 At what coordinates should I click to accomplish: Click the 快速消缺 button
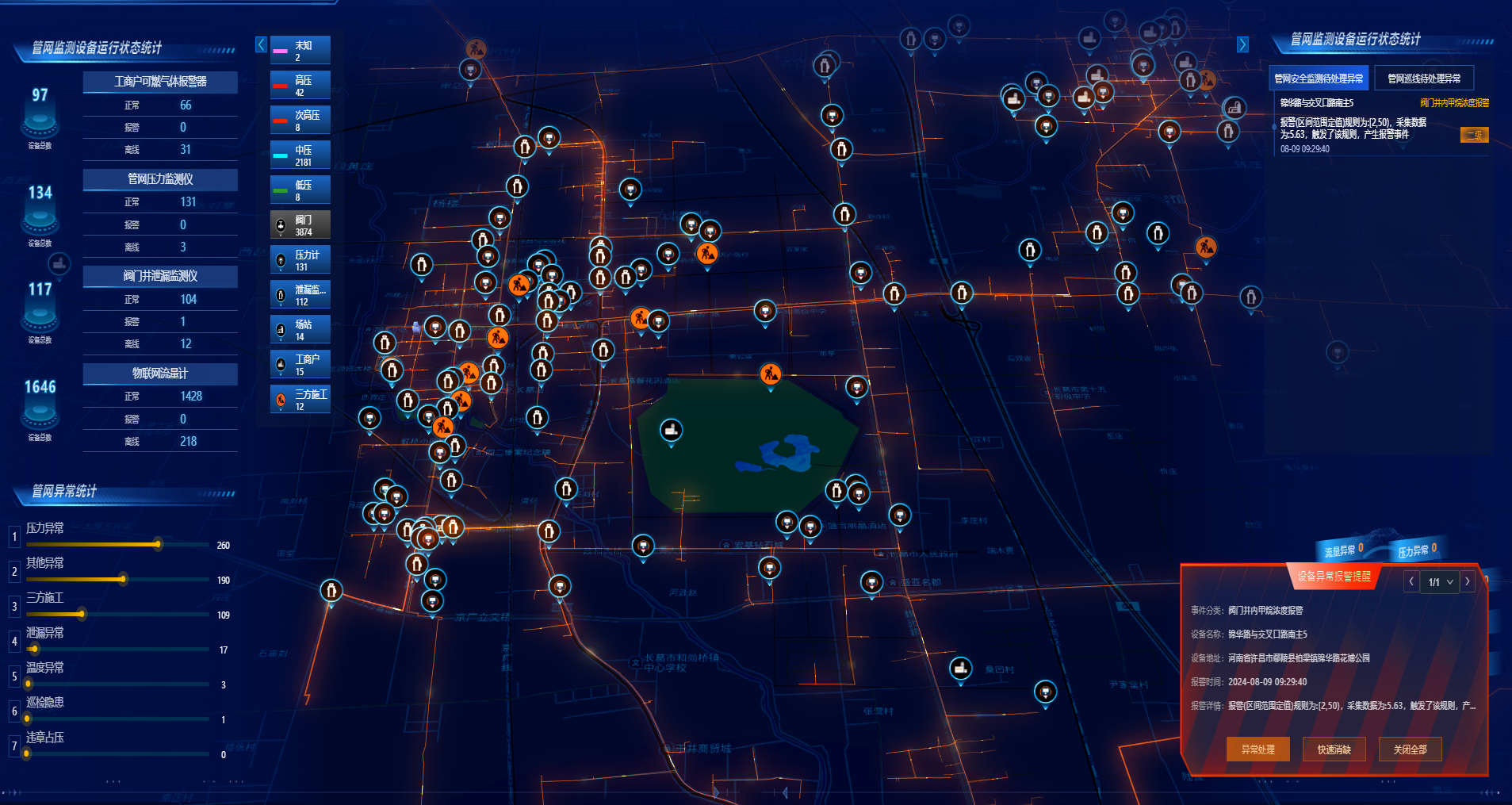click(x=1334, y=749)
